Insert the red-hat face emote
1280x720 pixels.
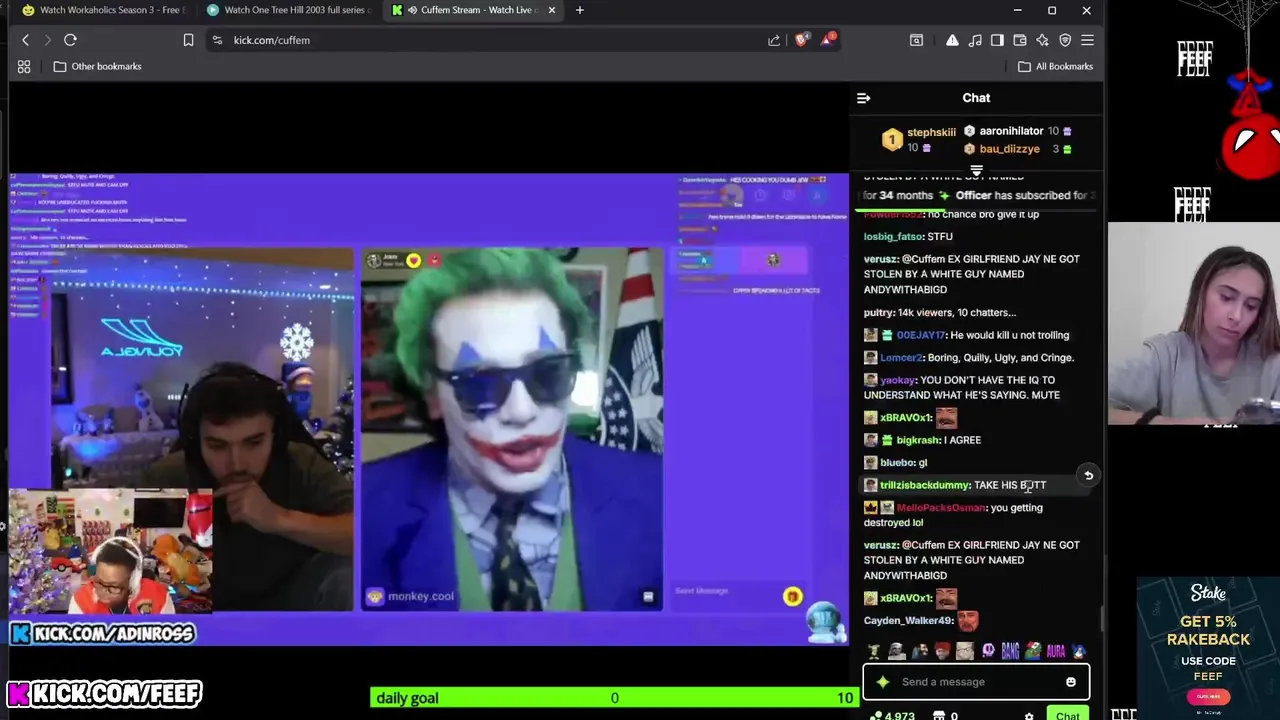(942, 652)
